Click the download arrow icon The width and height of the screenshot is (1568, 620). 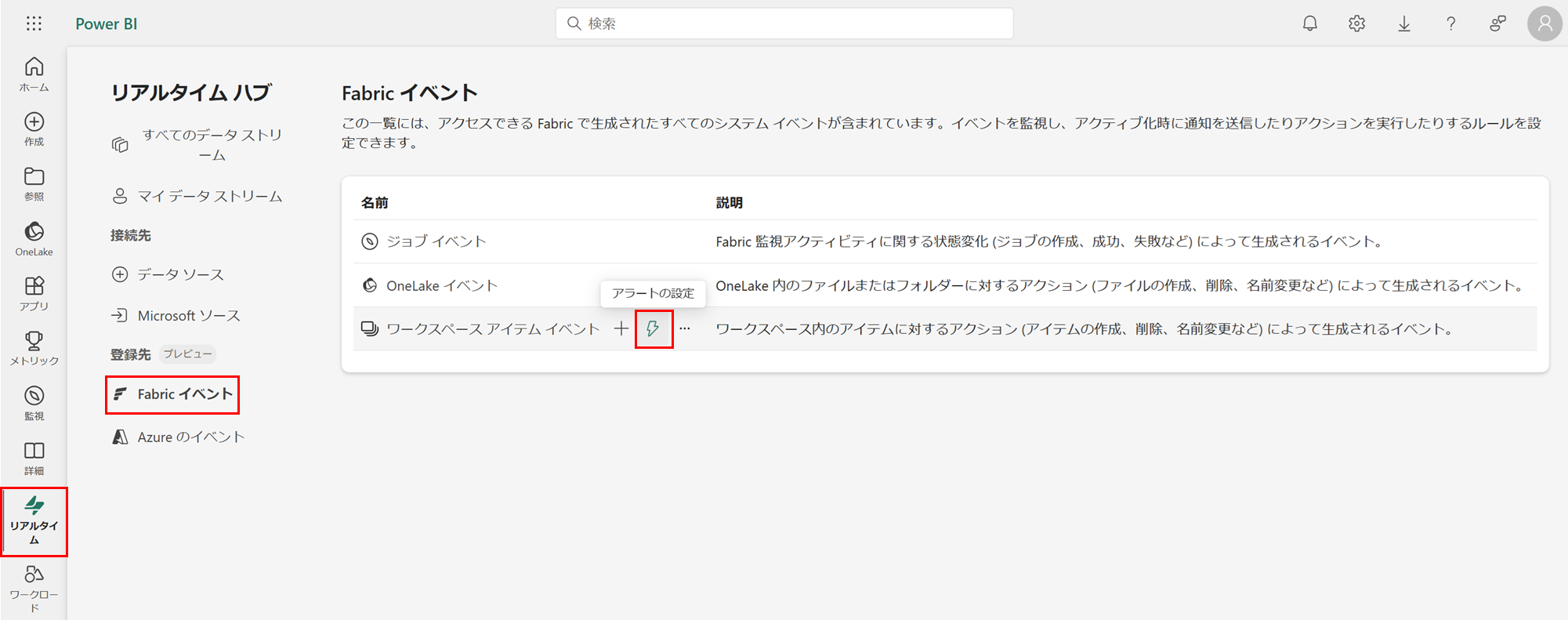coord(1404,24)
